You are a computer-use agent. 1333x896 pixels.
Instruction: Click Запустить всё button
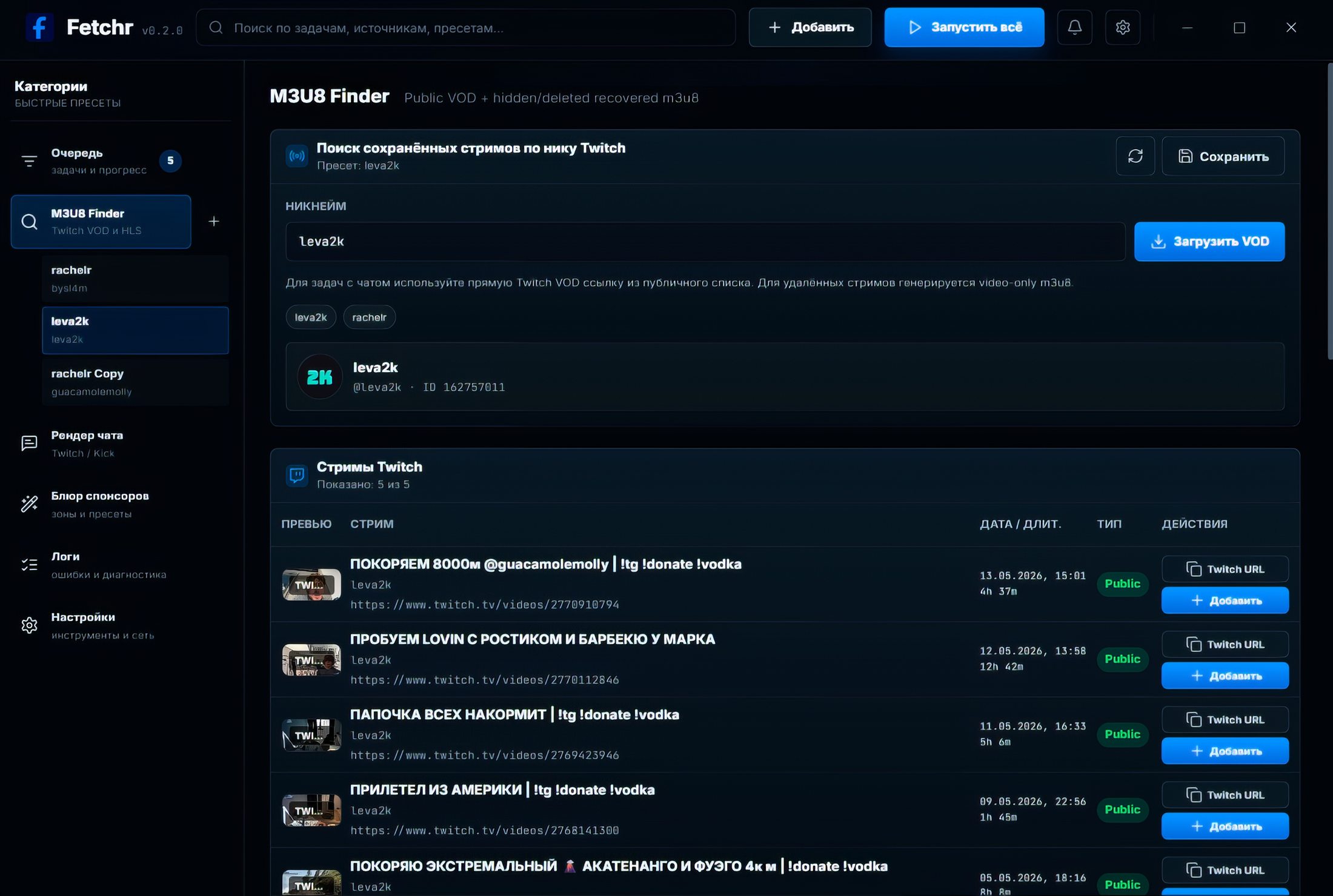coord(964,27)
